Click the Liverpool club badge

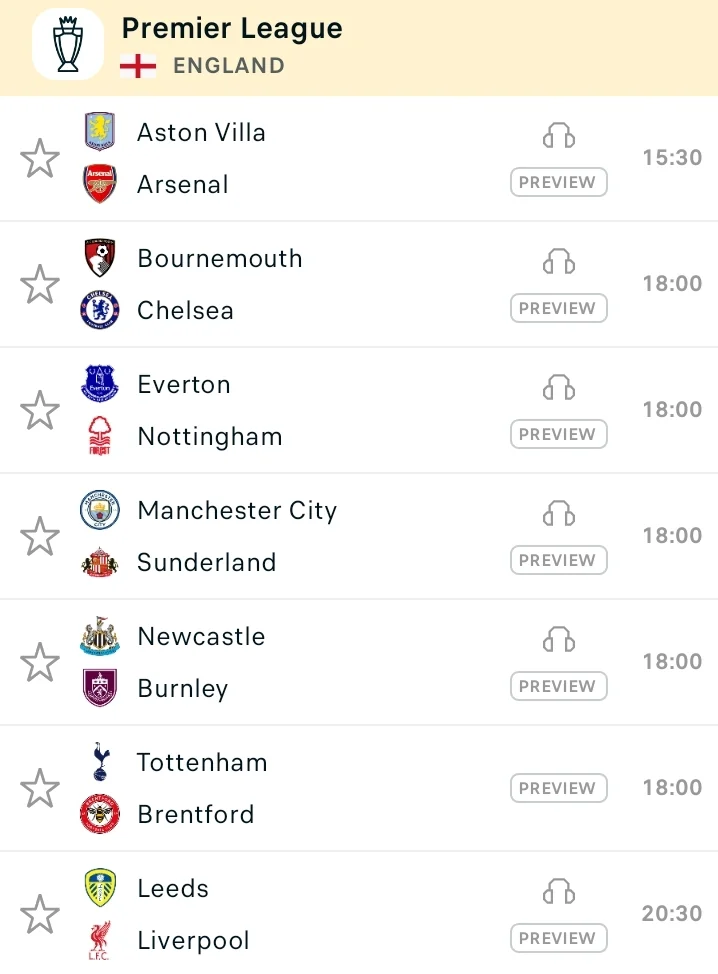pyautogui.click(x=100, y=940)
